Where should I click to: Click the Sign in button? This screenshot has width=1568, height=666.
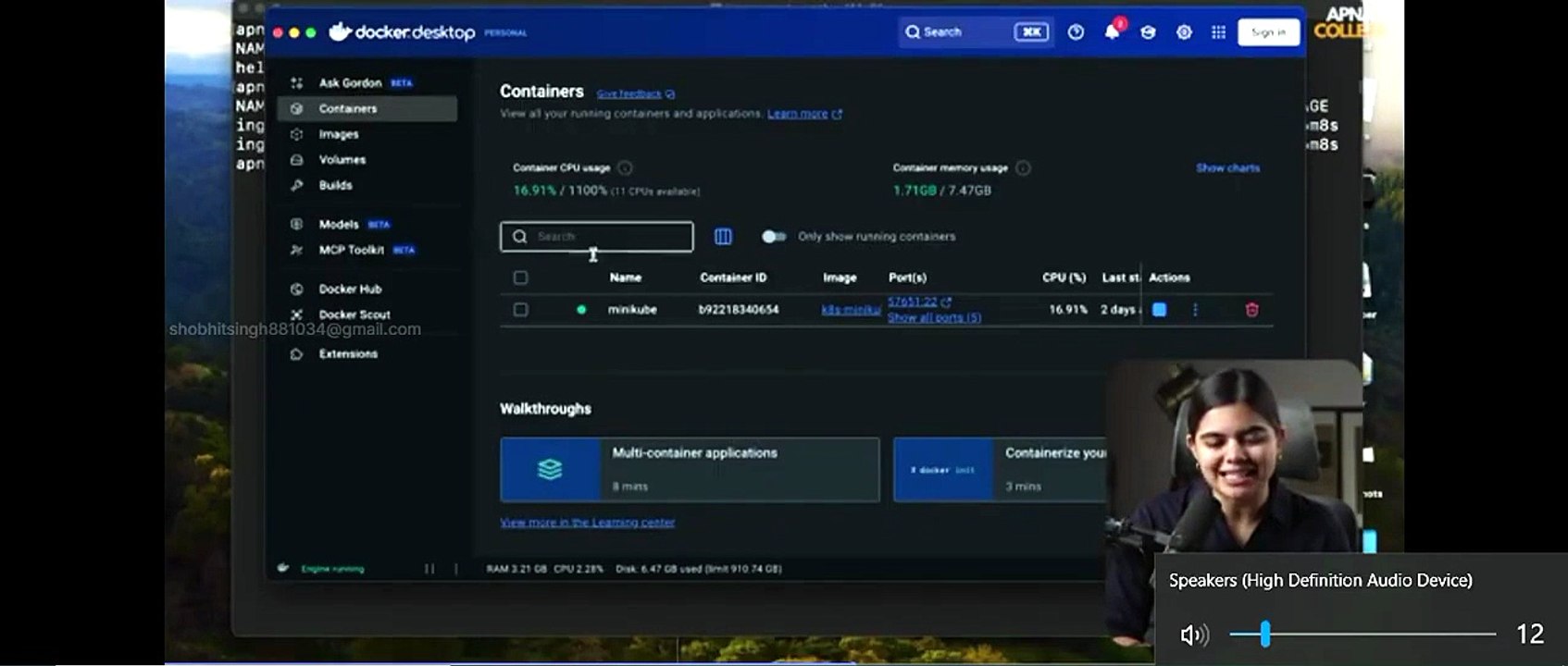click(x=1268, y=32)
